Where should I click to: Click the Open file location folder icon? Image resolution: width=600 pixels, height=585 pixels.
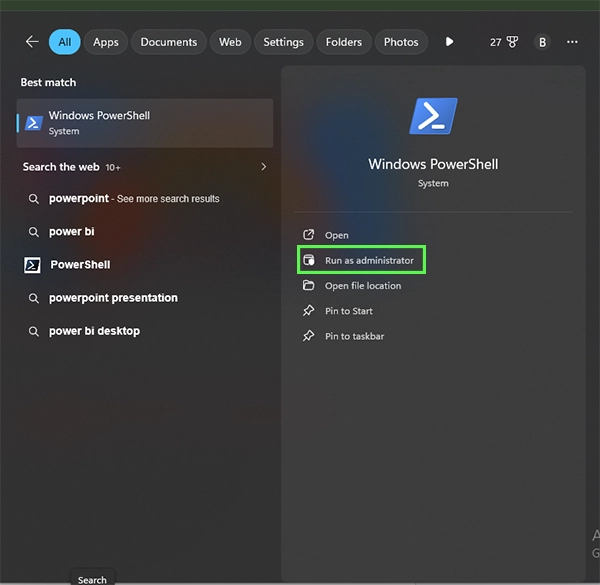[308, 285]
